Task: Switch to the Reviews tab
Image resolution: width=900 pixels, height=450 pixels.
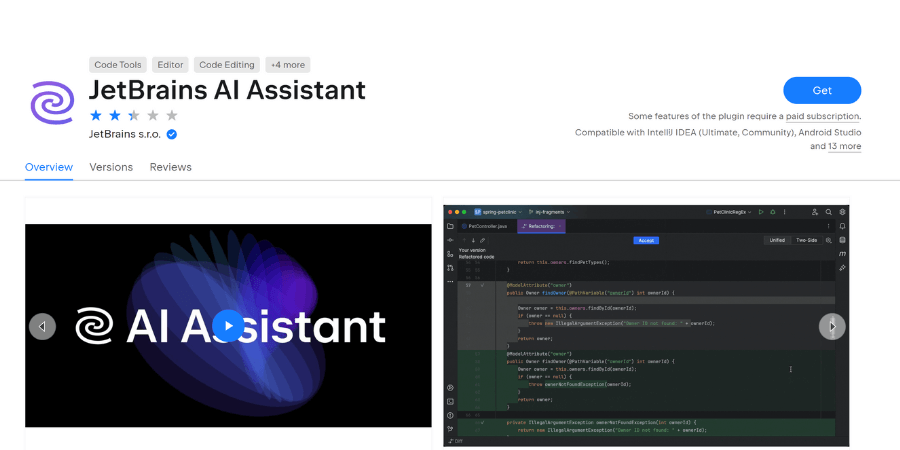Action: tap(171, 167)
